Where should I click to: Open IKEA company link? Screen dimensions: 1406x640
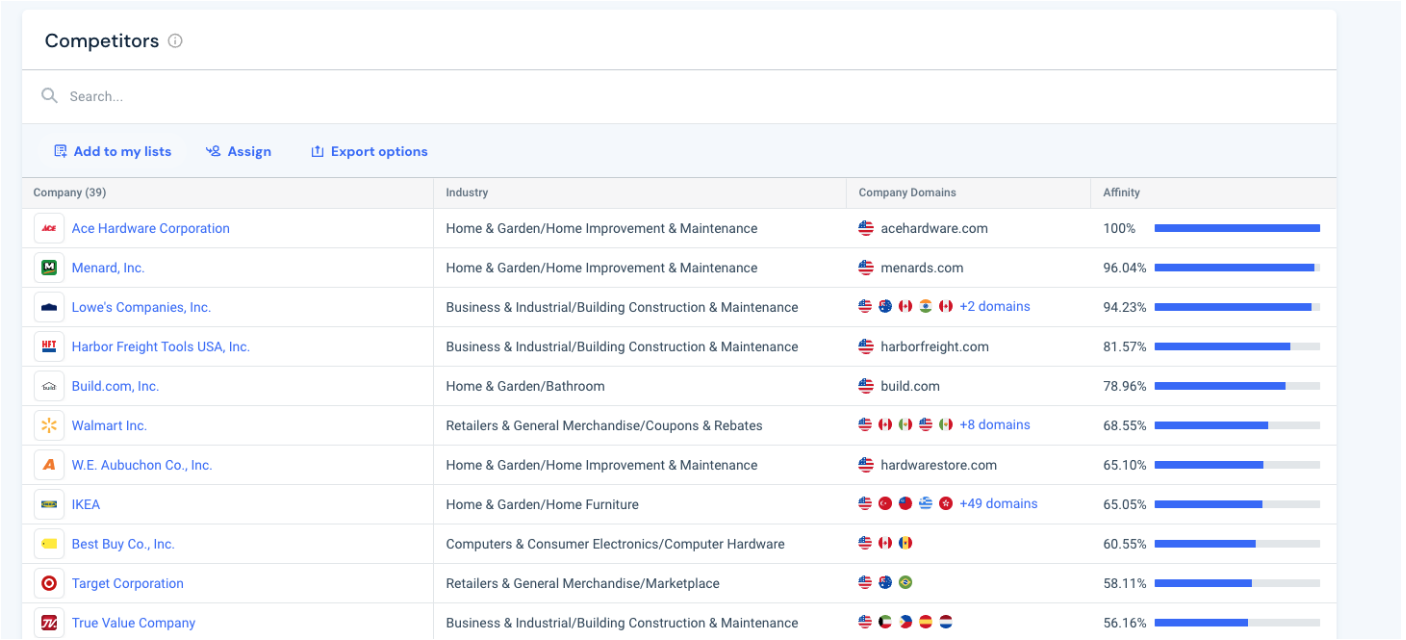(86, 505)
